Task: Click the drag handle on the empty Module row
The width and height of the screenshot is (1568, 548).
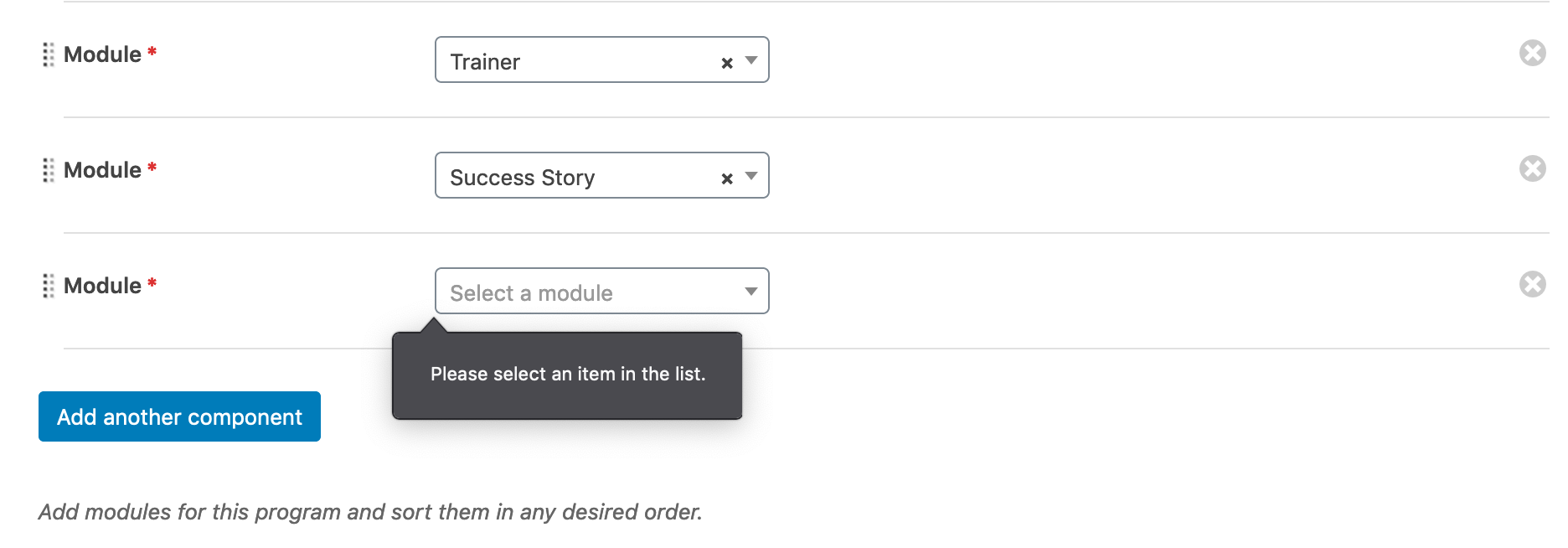Action: (48, 286)
